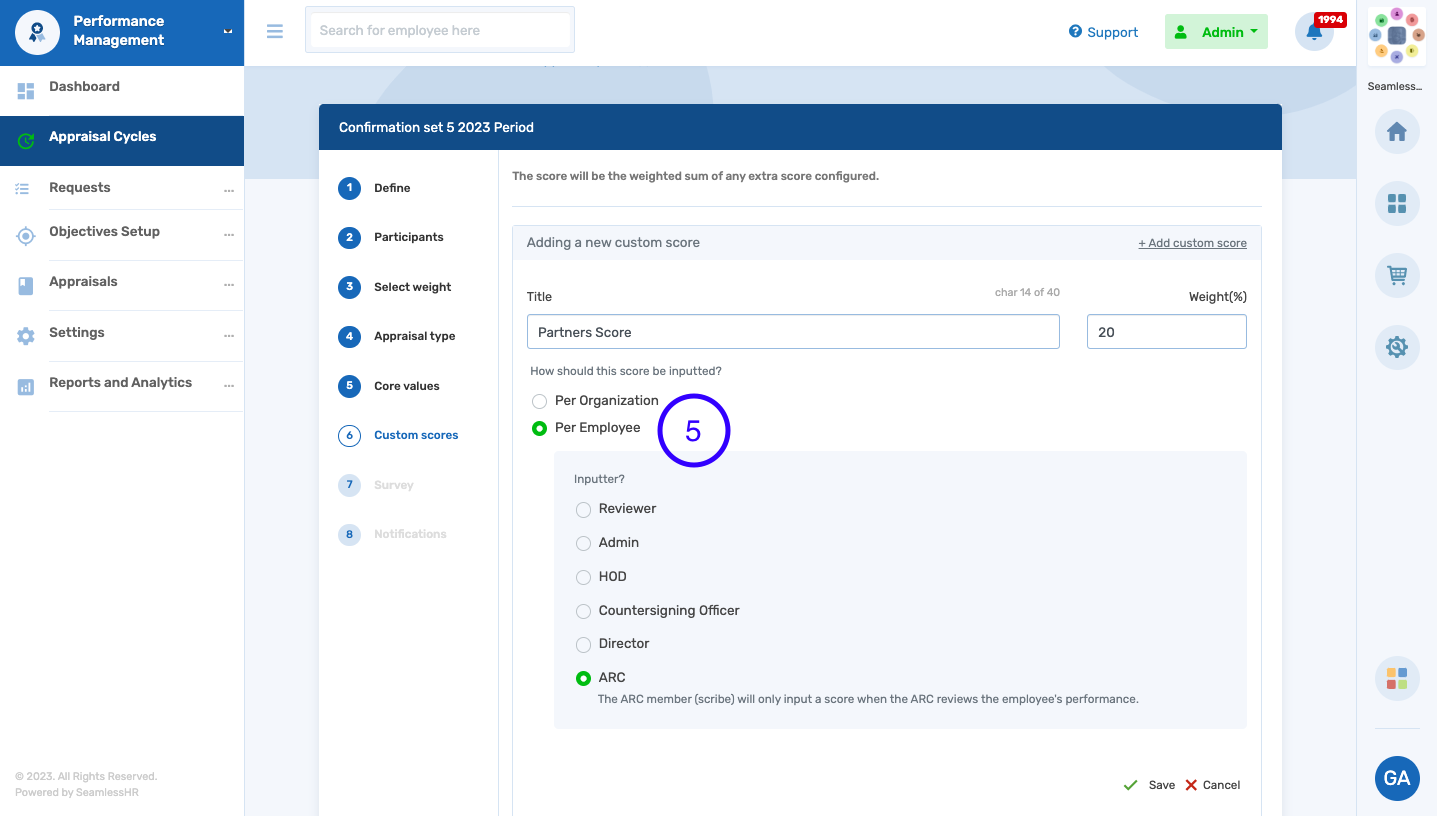The image size is (1437, 816).
Task: Expand the Appraisals submenu ellipsis
Action: (230, 285)
